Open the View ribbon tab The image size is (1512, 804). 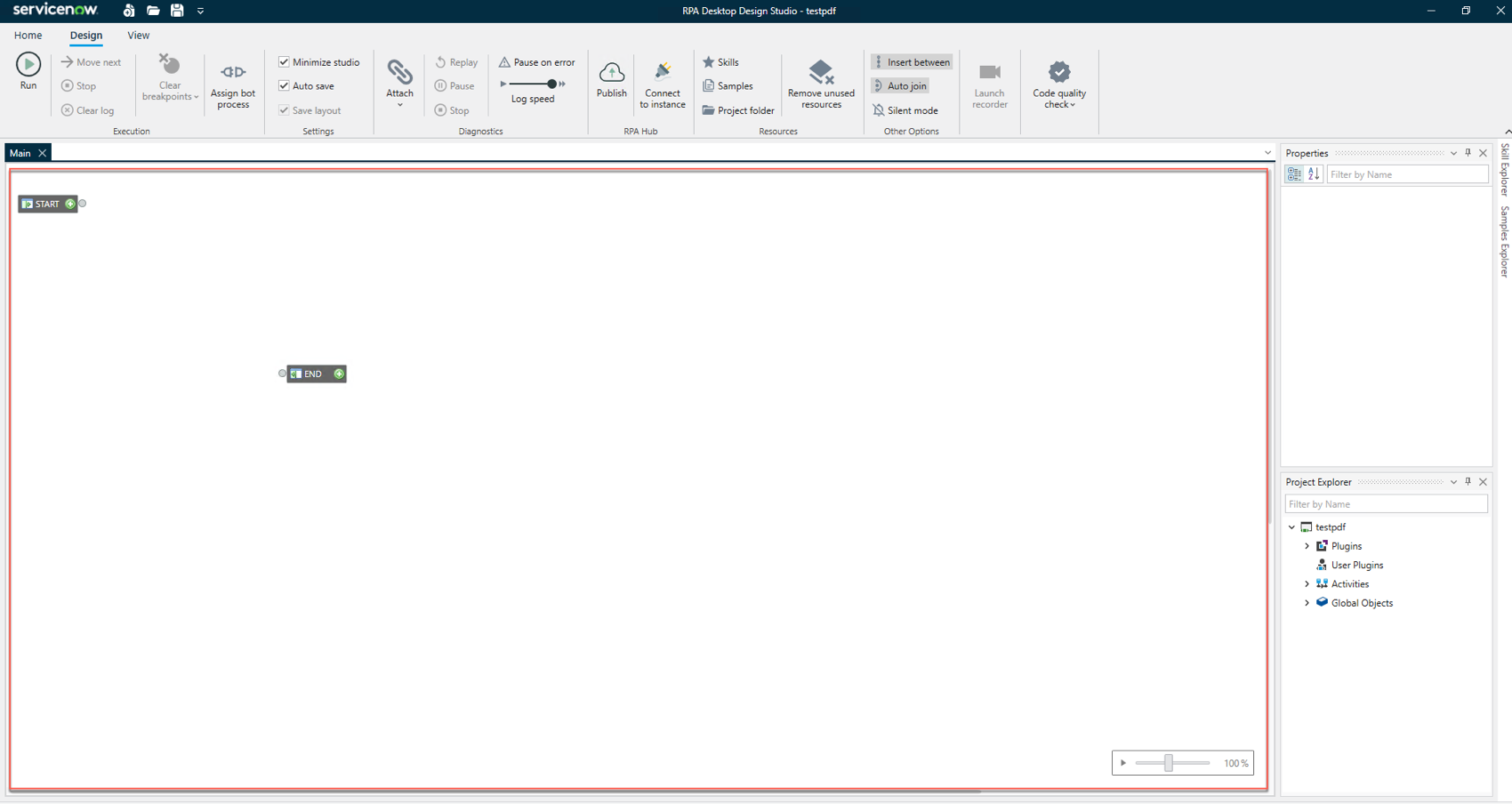[138, 36]
